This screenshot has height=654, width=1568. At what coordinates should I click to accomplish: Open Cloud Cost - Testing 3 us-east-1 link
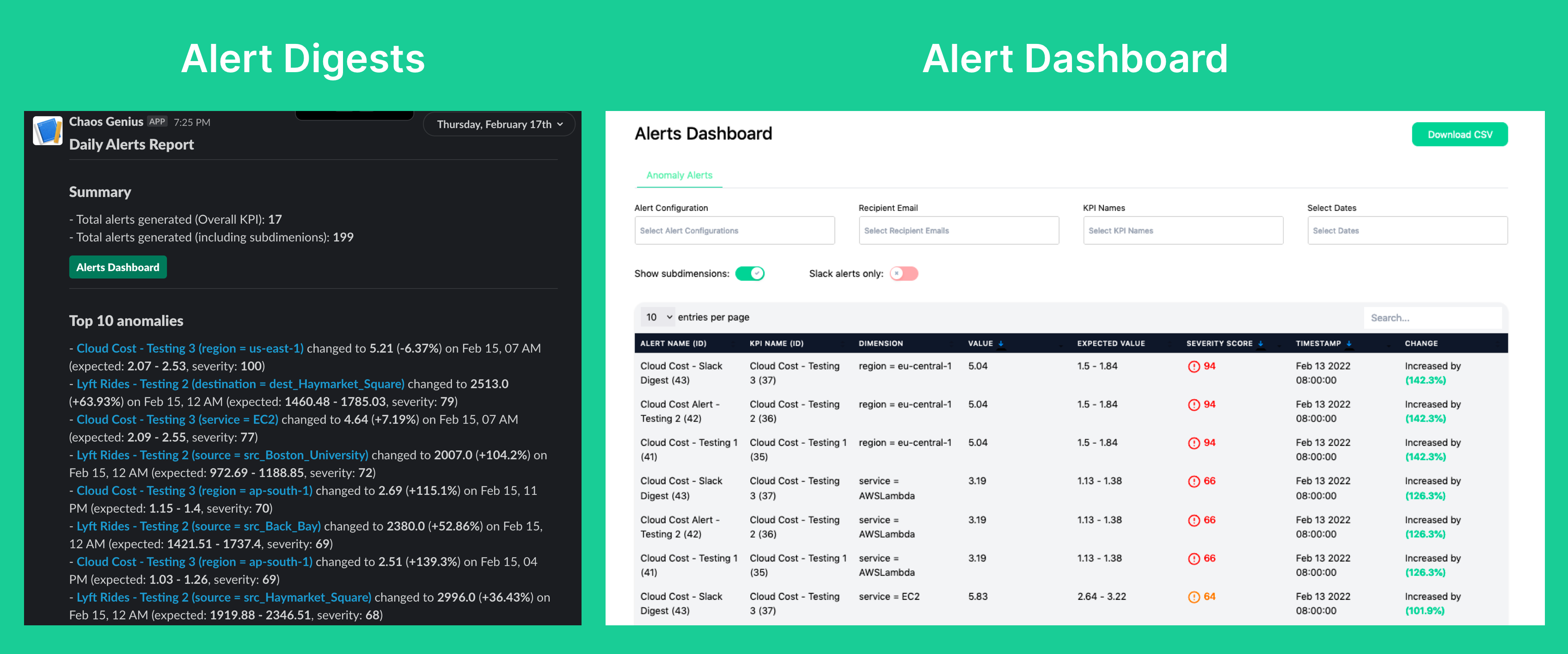point(190,348)
